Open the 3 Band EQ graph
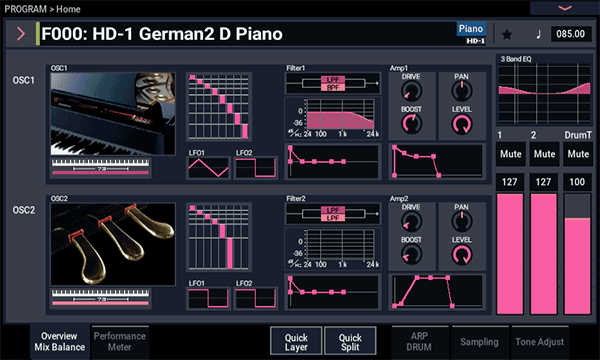The height and width of the screenshot is (360, 600). tap(544, 93)
